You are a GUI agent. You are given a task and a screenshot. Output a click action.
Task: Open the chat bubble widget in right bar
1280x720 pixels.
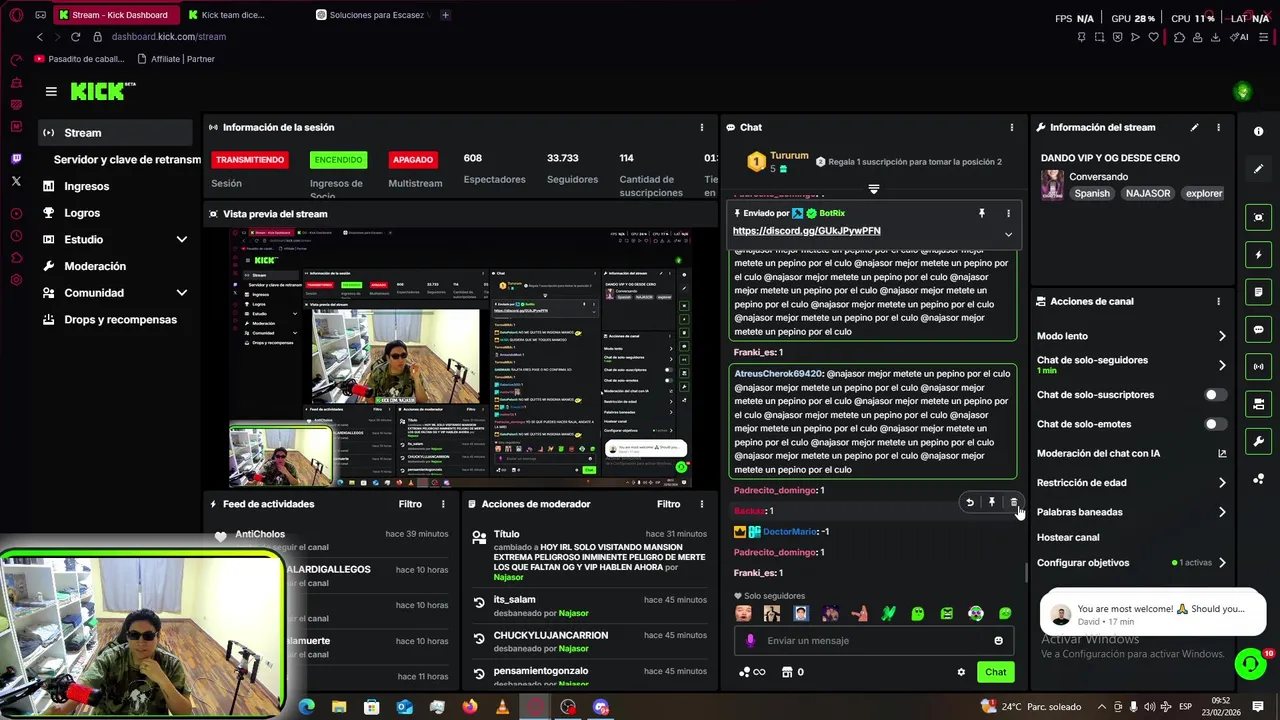point(1258,329)
